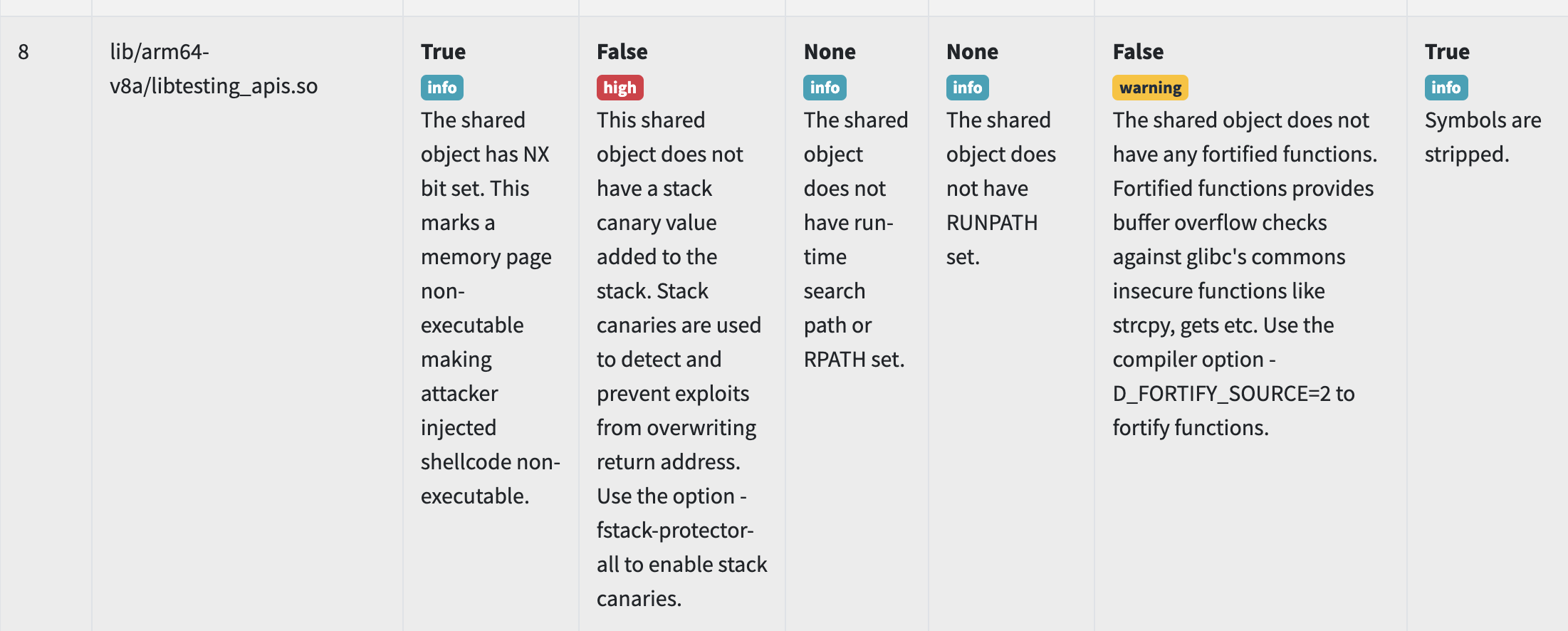This screenshot has height=631, width=1568.
Task: Click the False value for stack canary
Action: [x=622, y=52]
